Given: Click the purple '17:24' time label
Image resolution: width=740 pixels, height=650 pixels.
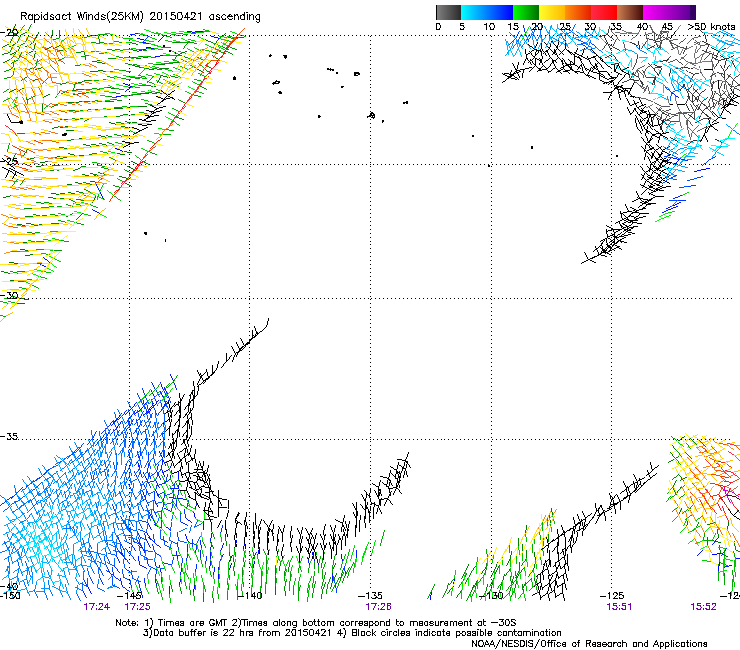Looking at the screenshot, I should coord(97,607).
